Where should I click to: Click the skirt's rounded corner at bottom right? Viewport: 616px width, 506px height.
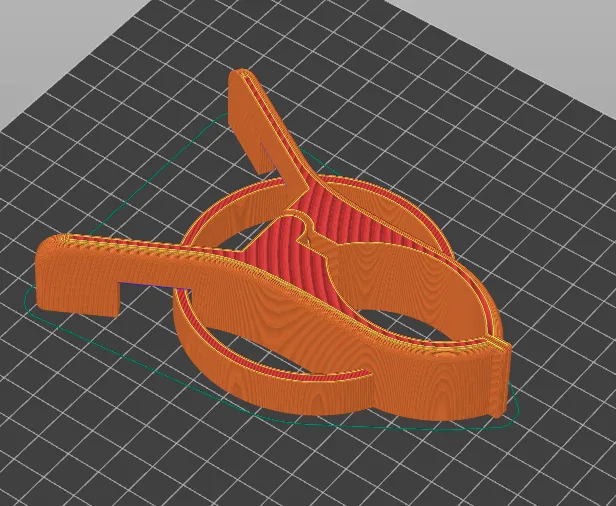tap(513, 416)
